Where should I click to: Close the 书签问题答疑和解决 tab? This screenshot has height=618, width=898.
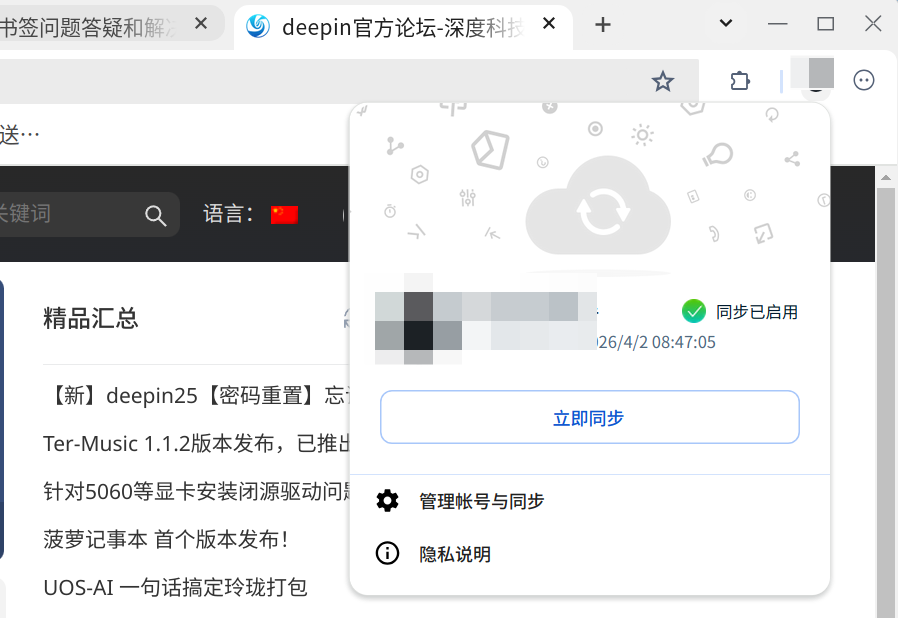200,23
